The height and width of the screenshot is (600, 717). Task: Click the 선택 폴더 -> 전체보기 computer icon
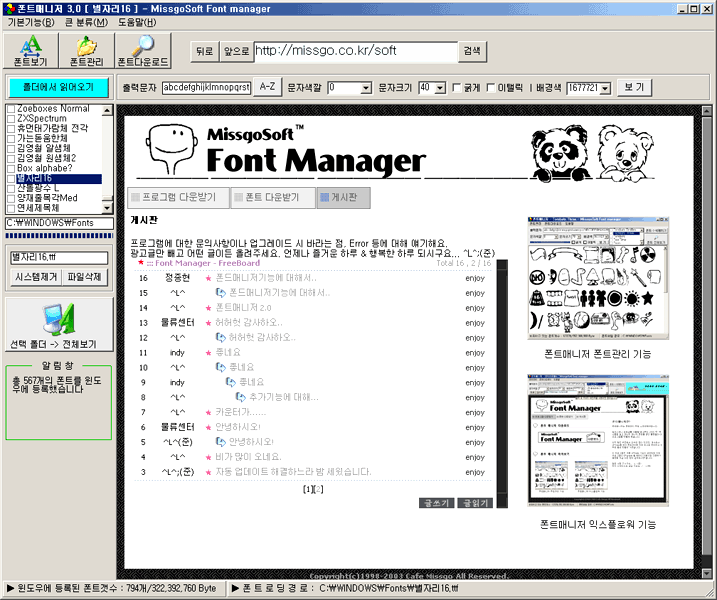(59, 320)
